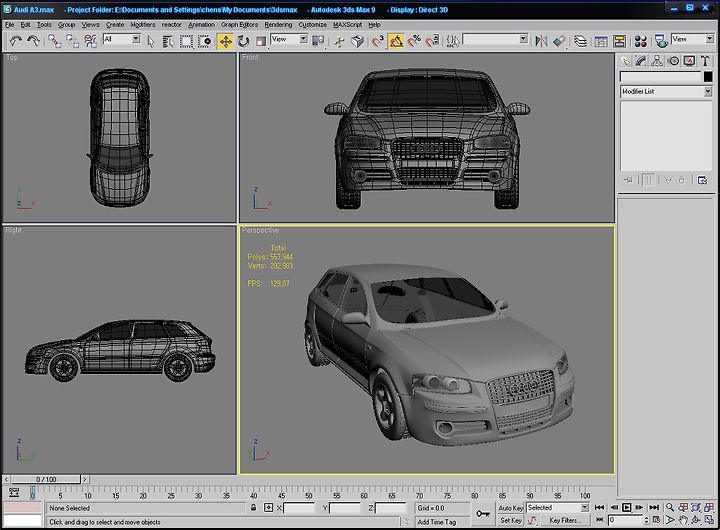Toggle the Selection Lock padlock

tap(253, 507)
